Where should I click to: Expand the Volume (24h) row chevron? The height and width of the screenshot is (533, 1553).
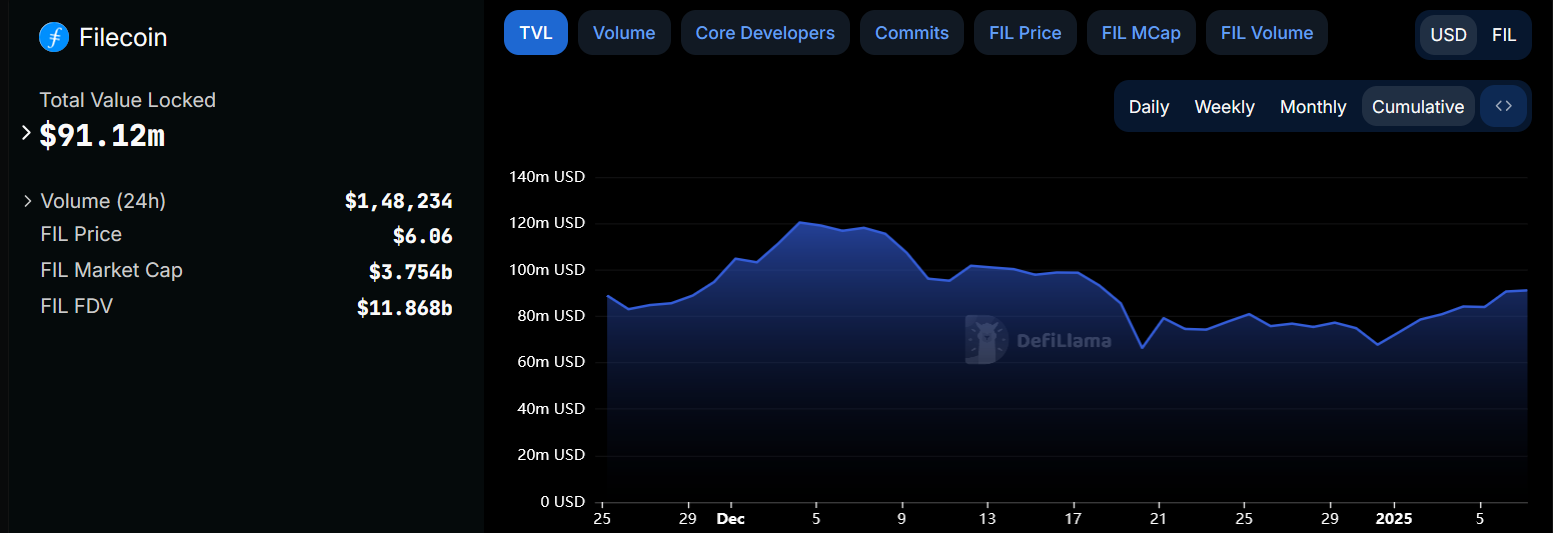coord(28,201)
